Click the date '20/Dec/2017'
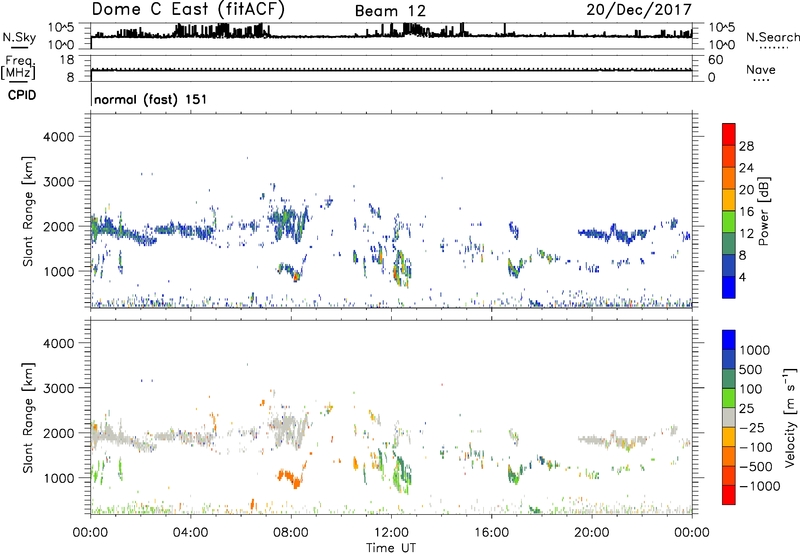 coord(639,9)
